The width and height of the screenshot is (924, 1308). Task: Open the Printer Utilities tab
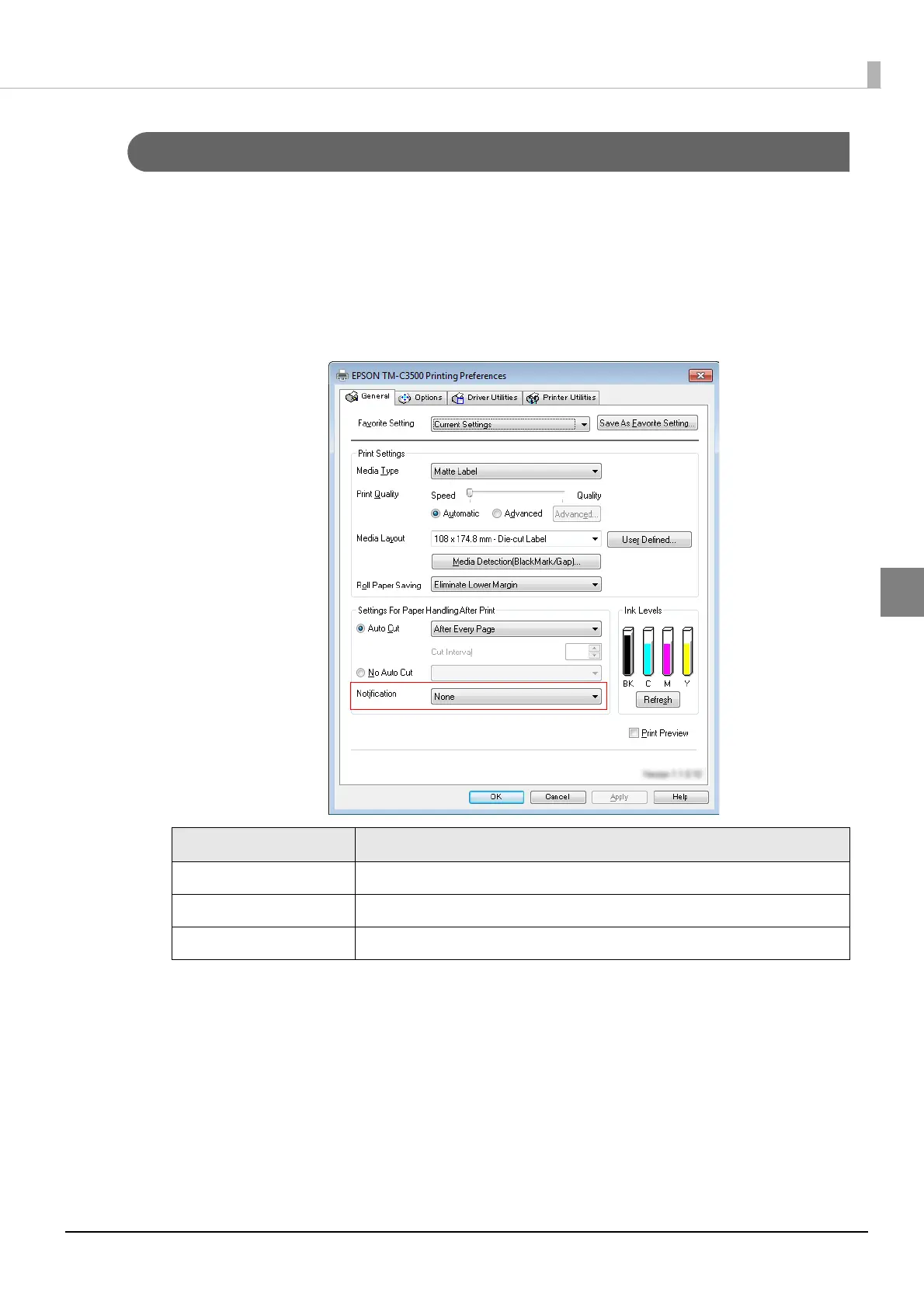(x=561, y=398)
